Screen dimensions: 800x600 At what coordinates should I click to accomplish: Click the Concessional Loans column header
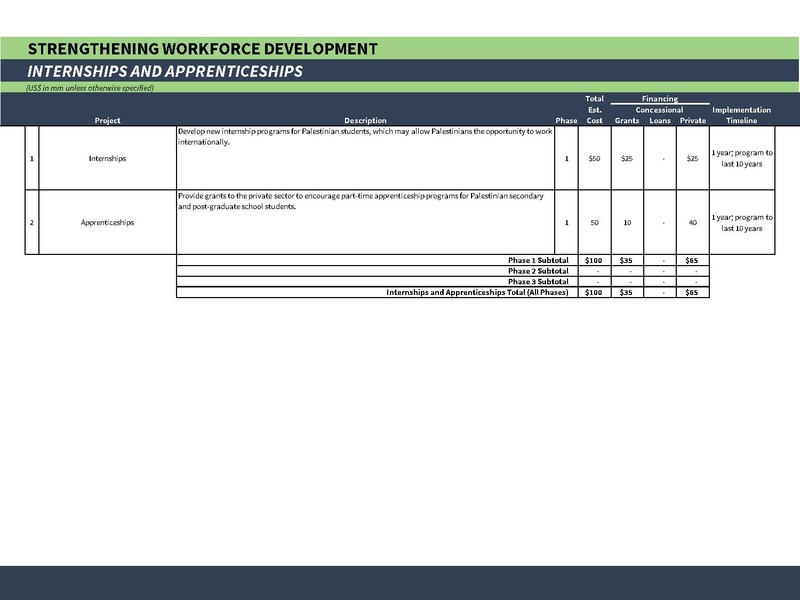660,115
